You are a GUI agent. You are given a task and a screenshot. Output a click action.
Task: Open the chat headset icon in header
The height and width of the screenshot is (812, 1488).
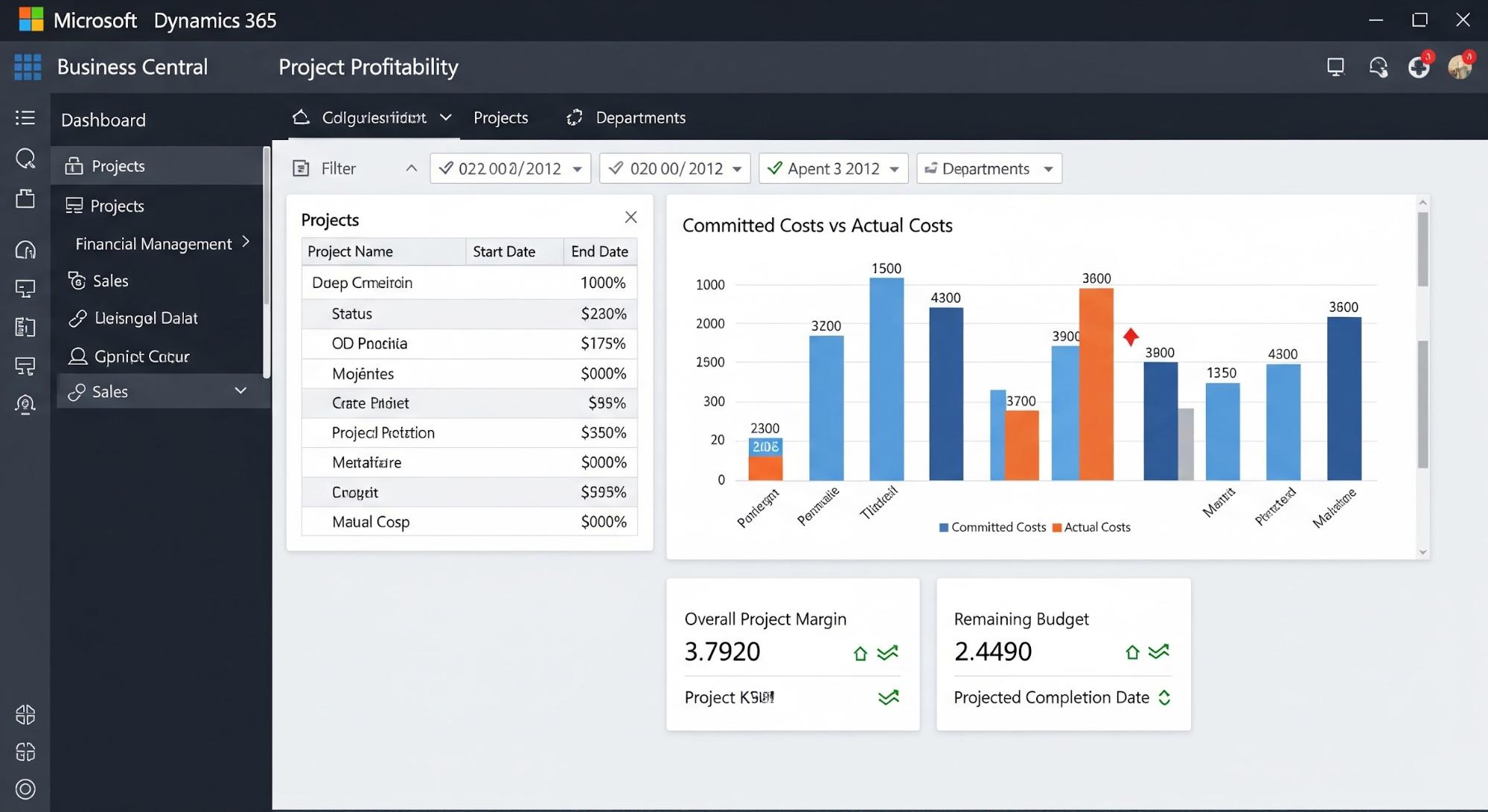pyautogui.click(x=1378, y=67)
